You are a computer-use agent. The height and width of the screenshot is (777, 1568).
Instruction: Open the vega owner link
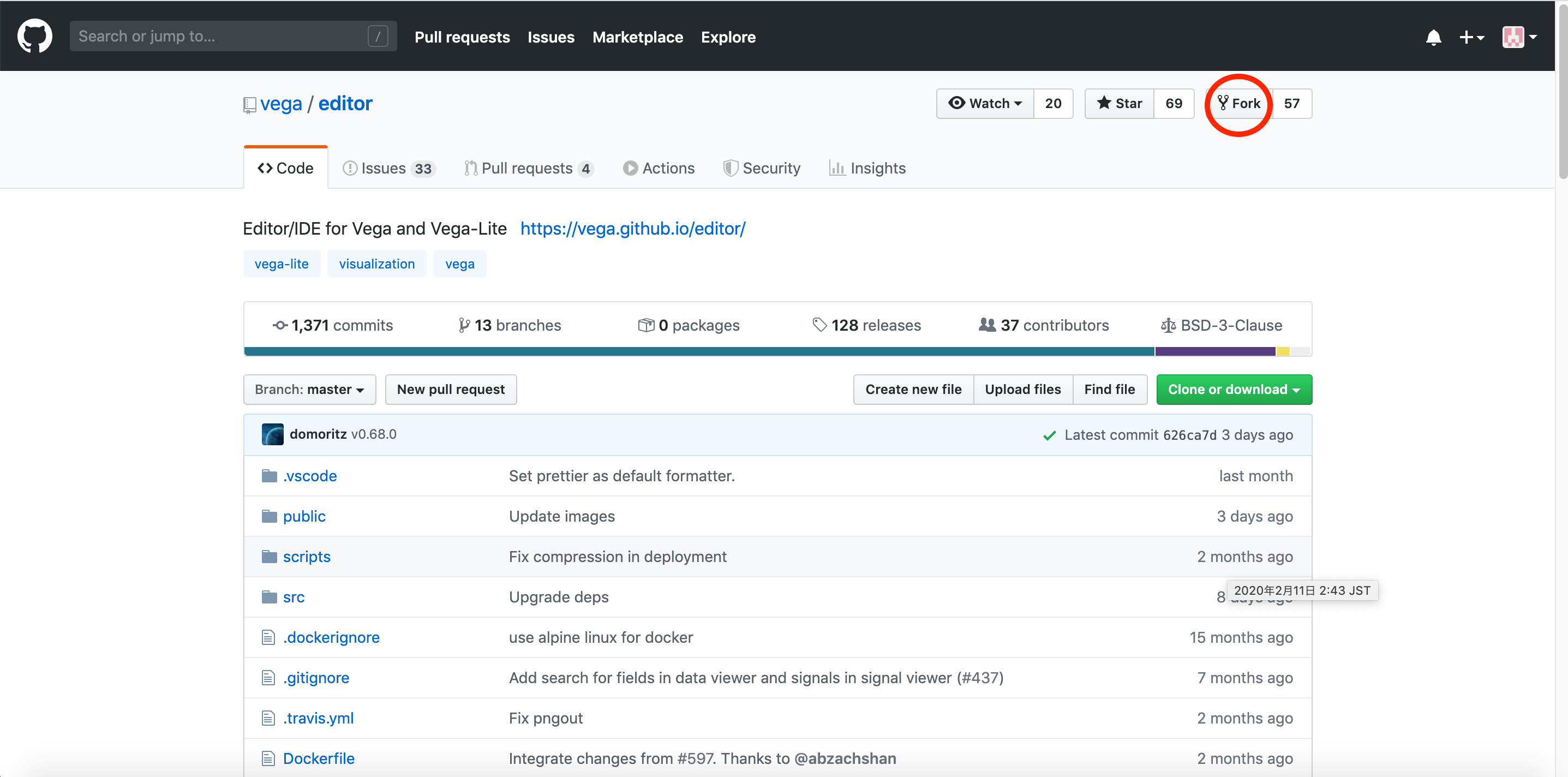point(280,104)
